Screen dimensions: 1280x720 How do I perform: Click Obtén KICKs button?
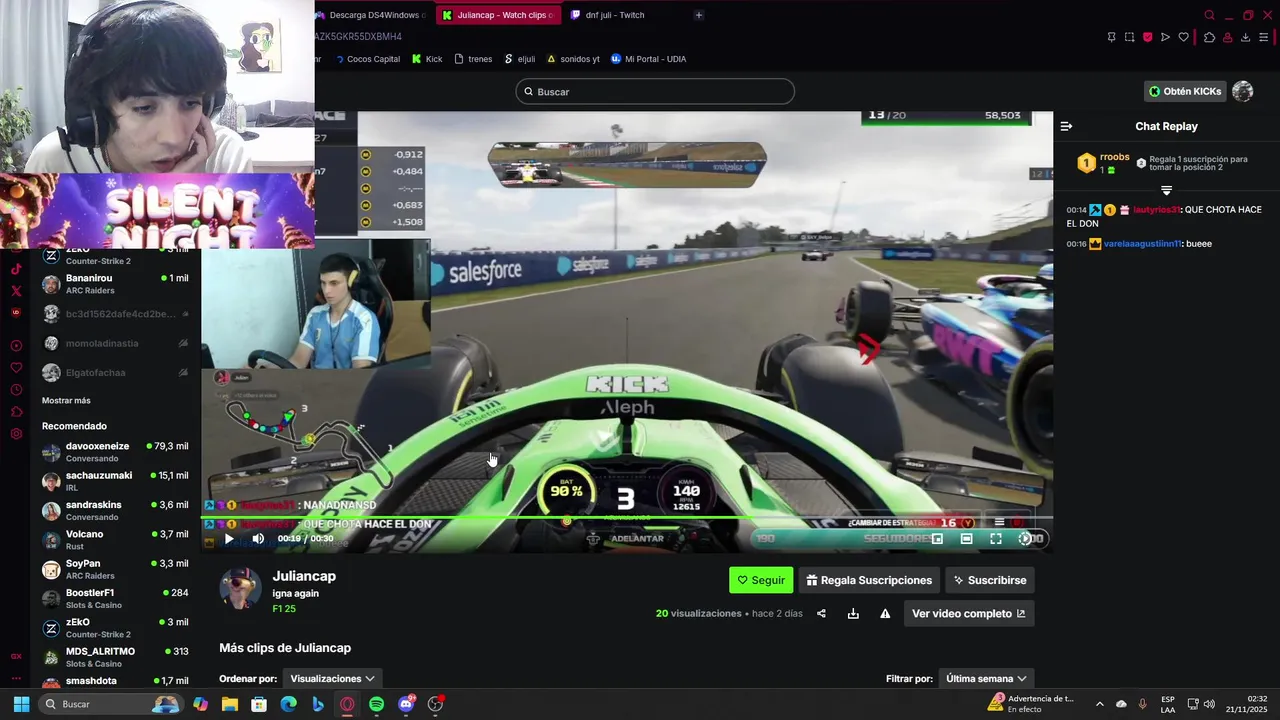click(1185, 91)
